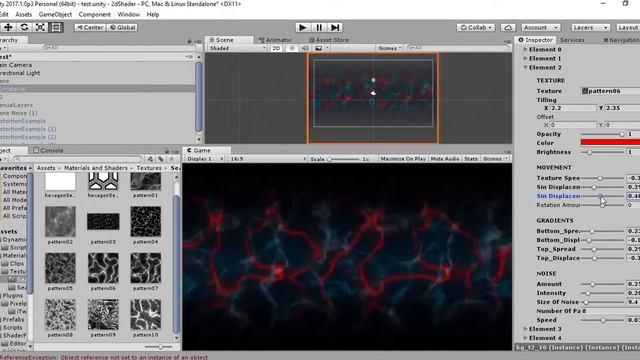Screen dimensions: 640x360
Task: Open the Shaded draw mode dropdown
Action: pyautogui.click(x=237, y=48)
